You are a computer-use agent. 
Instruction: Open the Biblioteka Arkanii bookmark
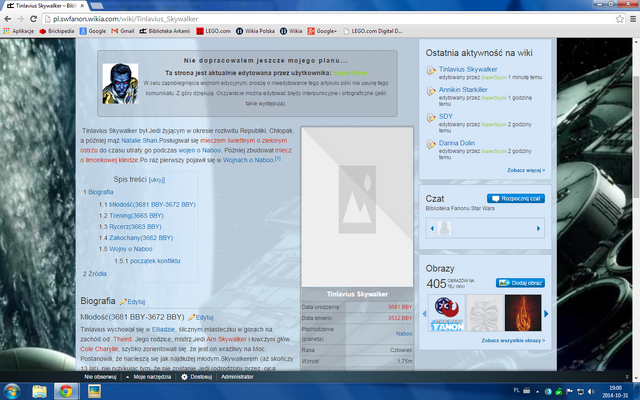165,31
